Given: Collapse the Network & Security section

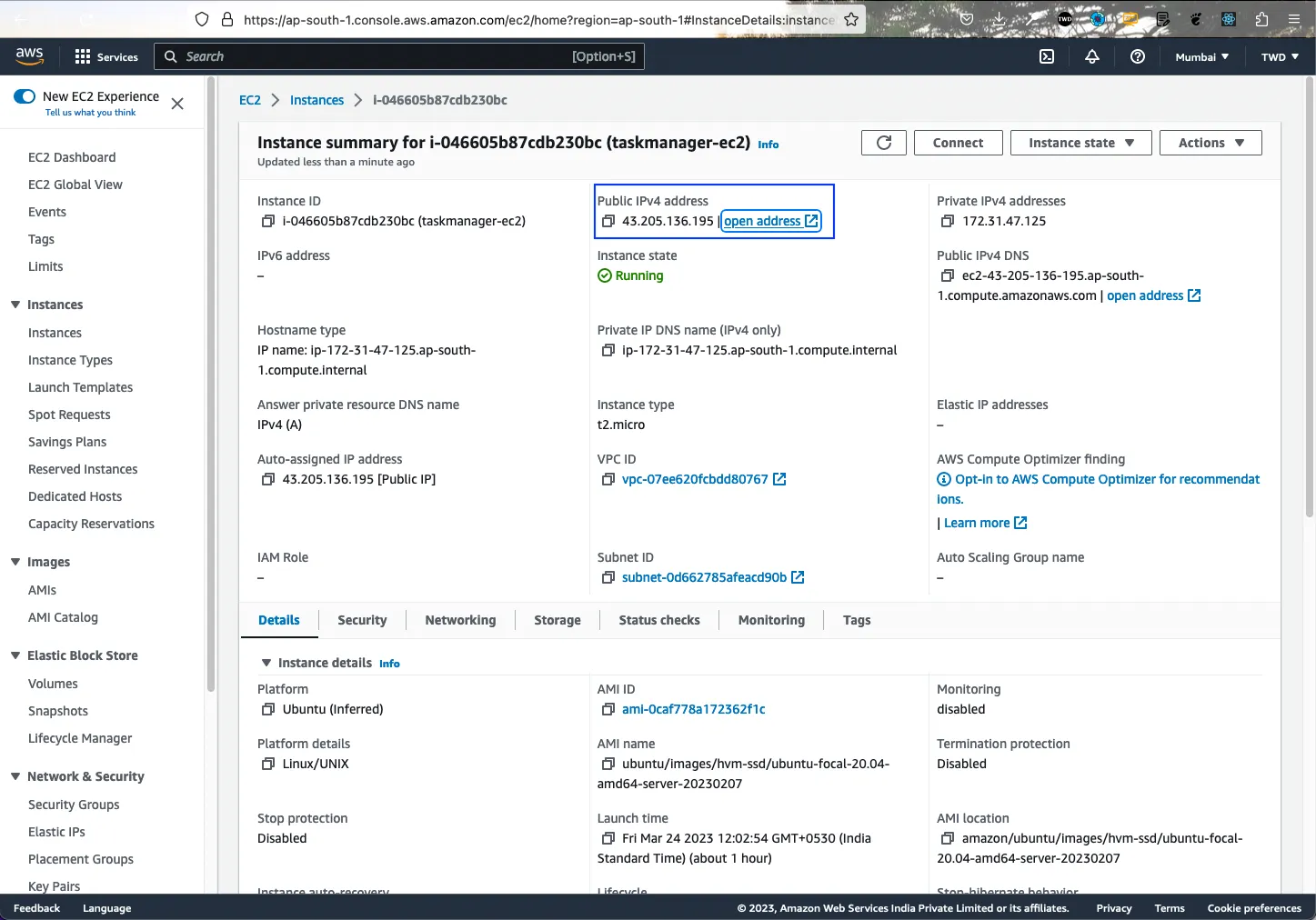Looking at the screenshot, I should [15, 776].
